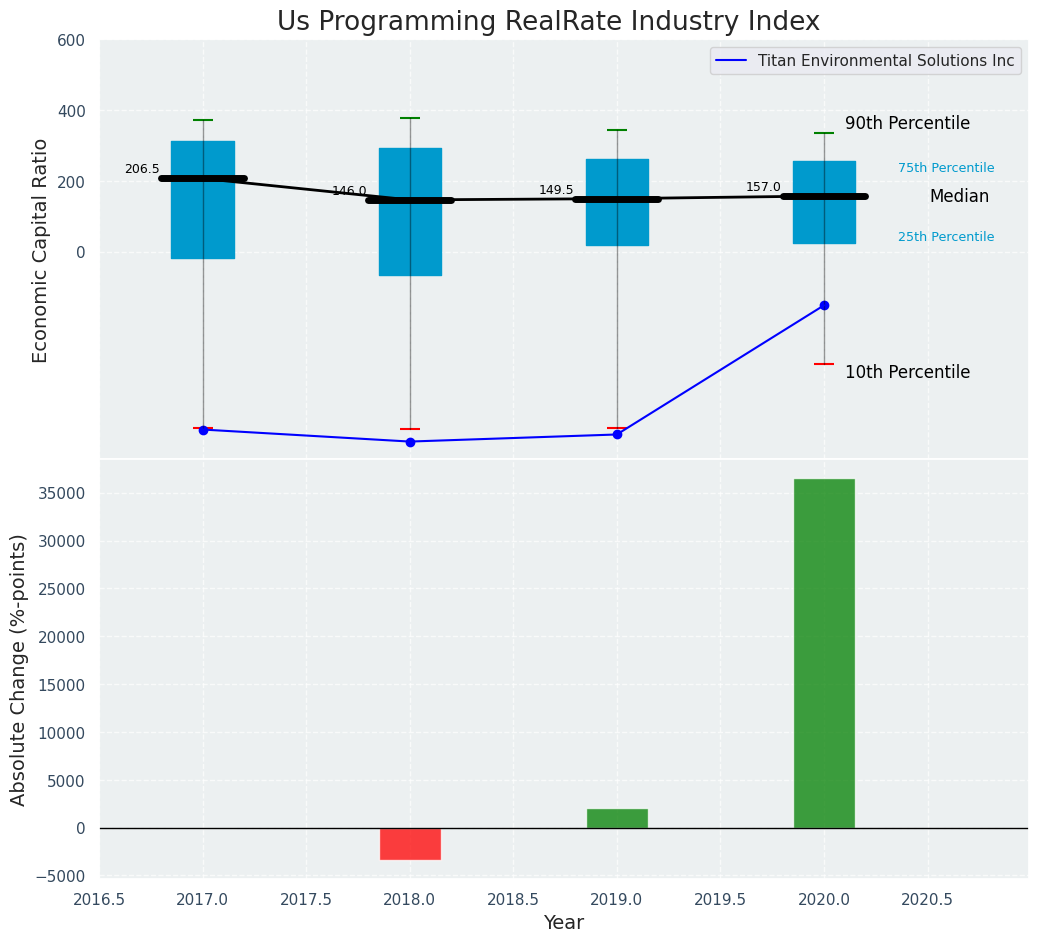This screenshot has width=1039, height=942.
Task: Select the red 2018 negative bar
Action: pos(410,844)
